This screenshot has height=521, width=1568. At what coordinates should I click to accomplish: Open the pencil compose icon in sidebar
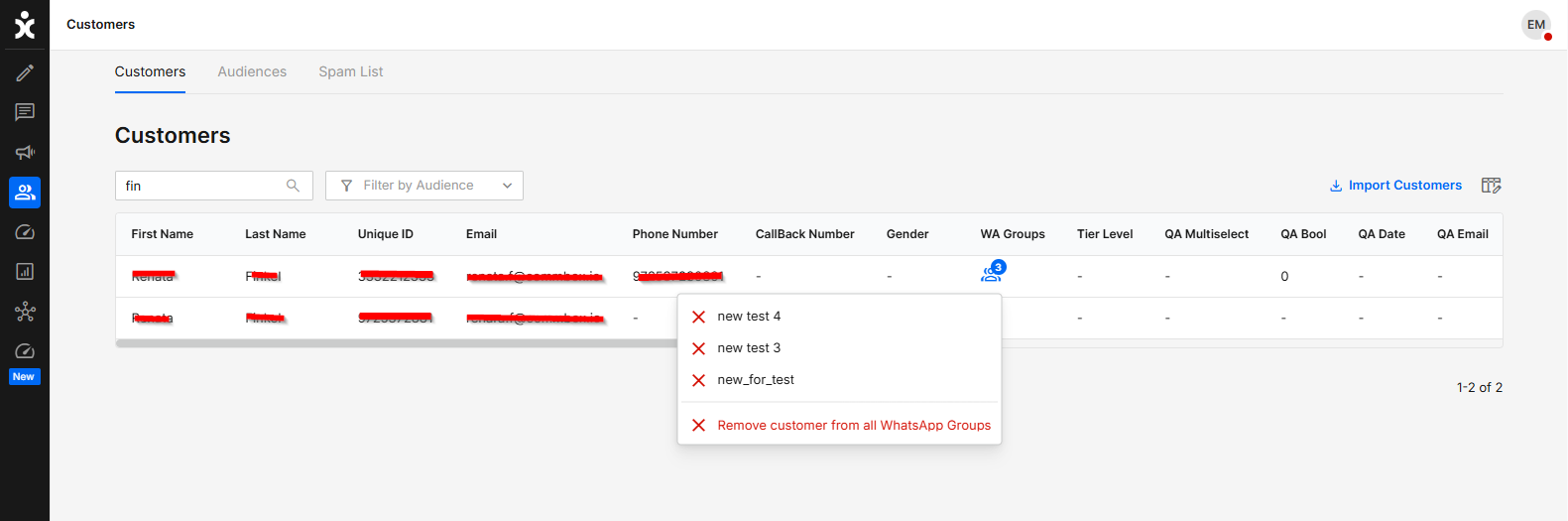(x=25, y=72)
